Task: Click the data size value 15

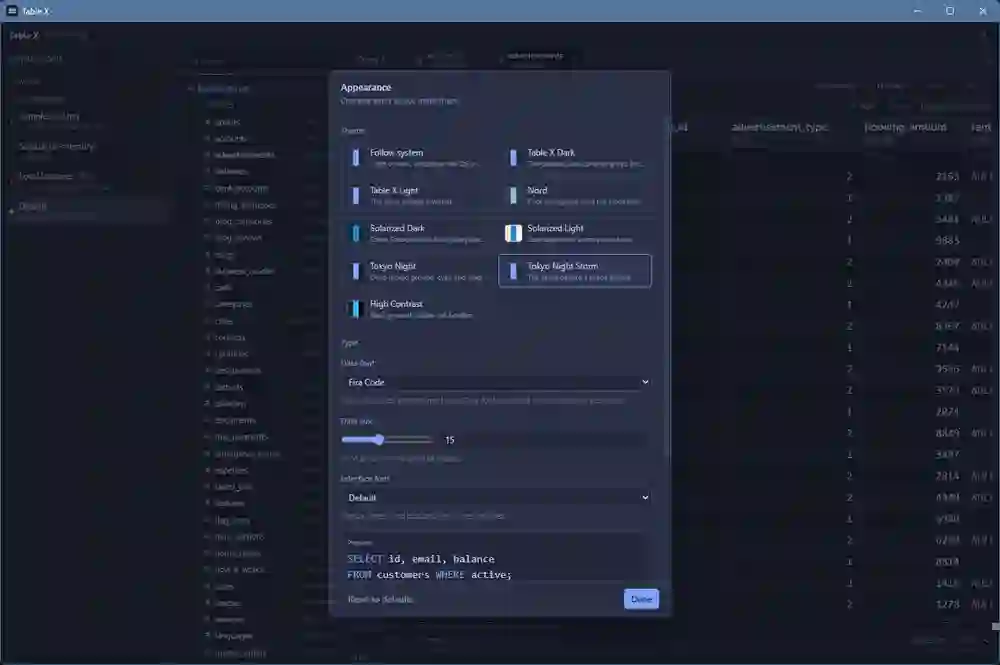Action: [450, 440]
